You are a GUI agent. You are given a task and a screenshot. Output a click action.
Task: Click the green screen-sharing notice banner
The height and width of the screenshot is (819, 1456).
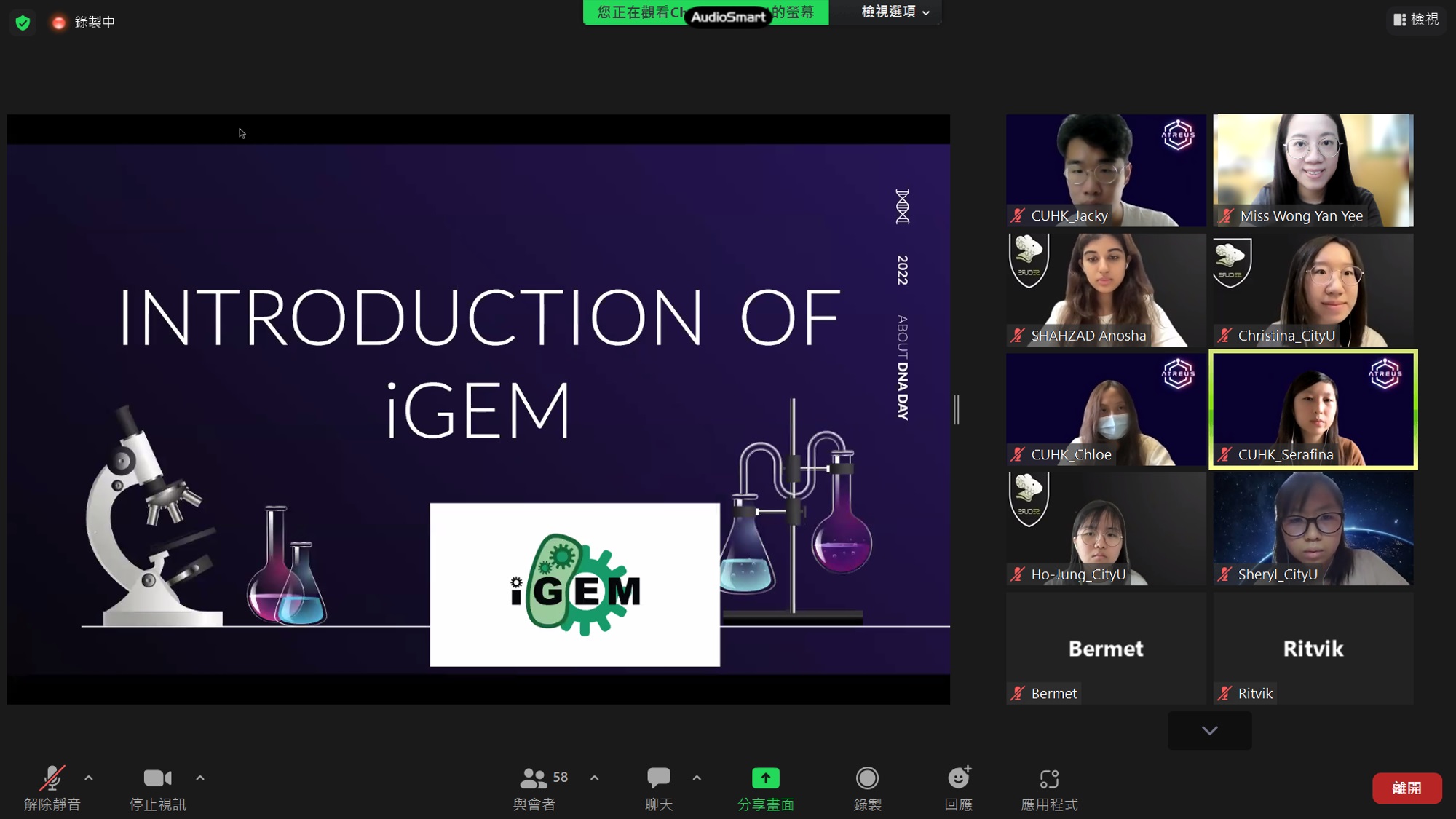tap(705, 12)
